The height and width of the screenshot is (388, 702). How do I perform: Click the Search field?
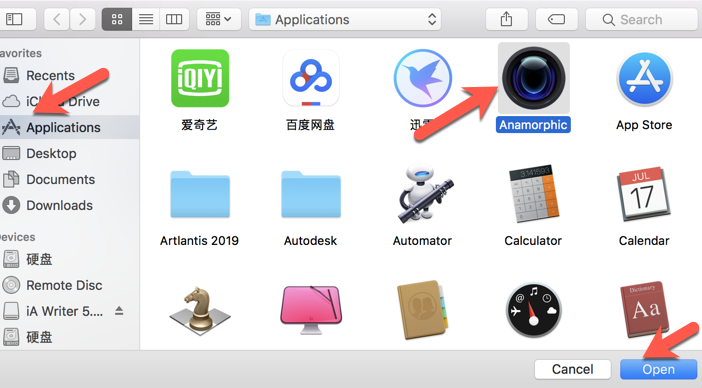pyautogui.click(x=643, y=19)
